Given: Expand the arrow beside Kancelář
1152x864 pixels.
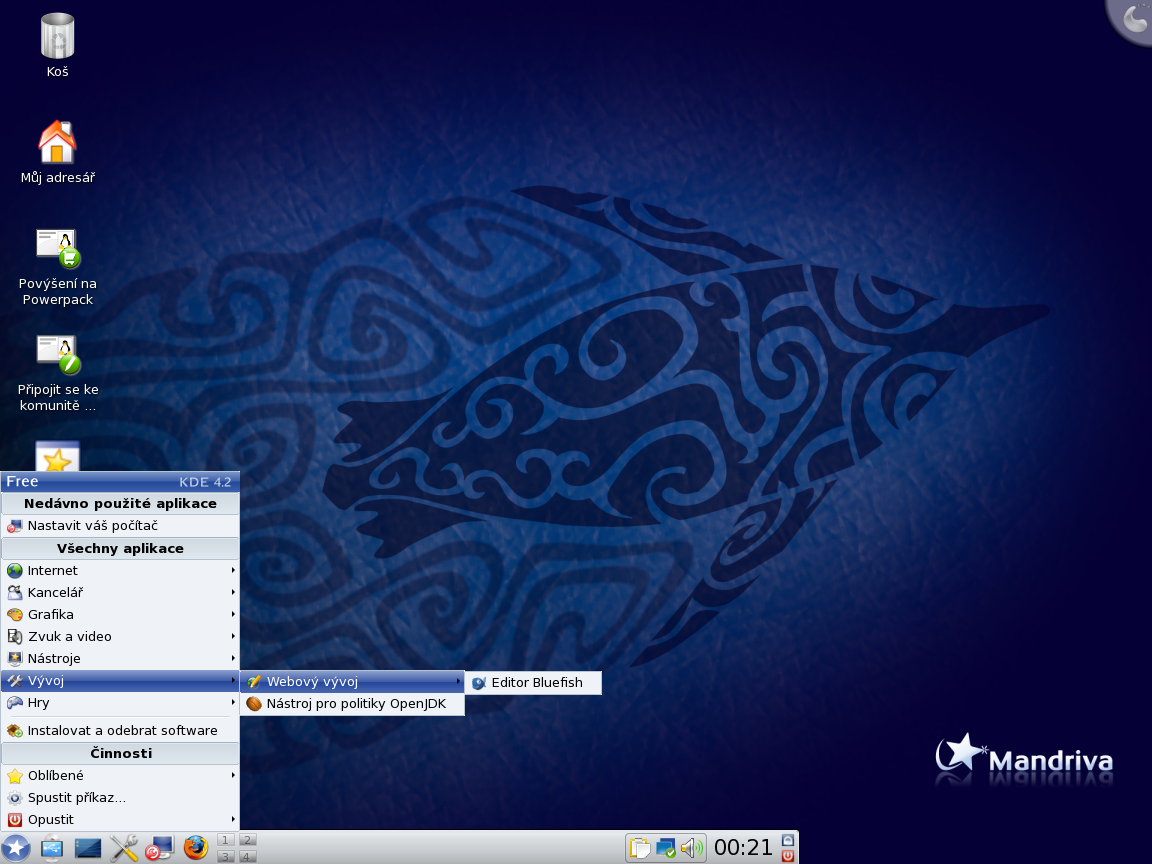Looking at the screenshot, I should [233, 592].
